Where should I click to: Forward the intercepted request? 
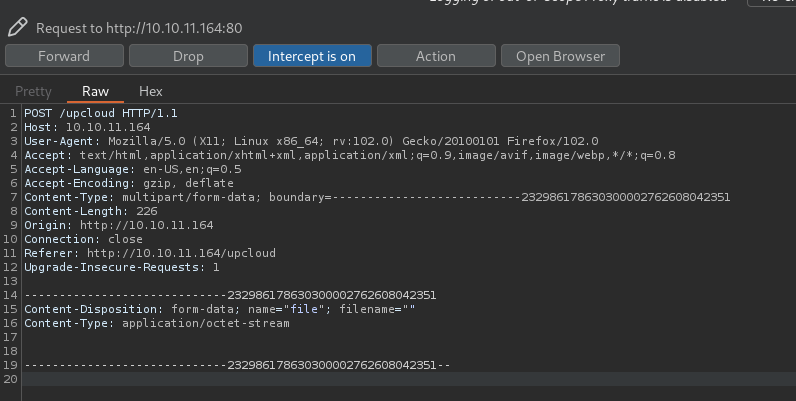64,56
